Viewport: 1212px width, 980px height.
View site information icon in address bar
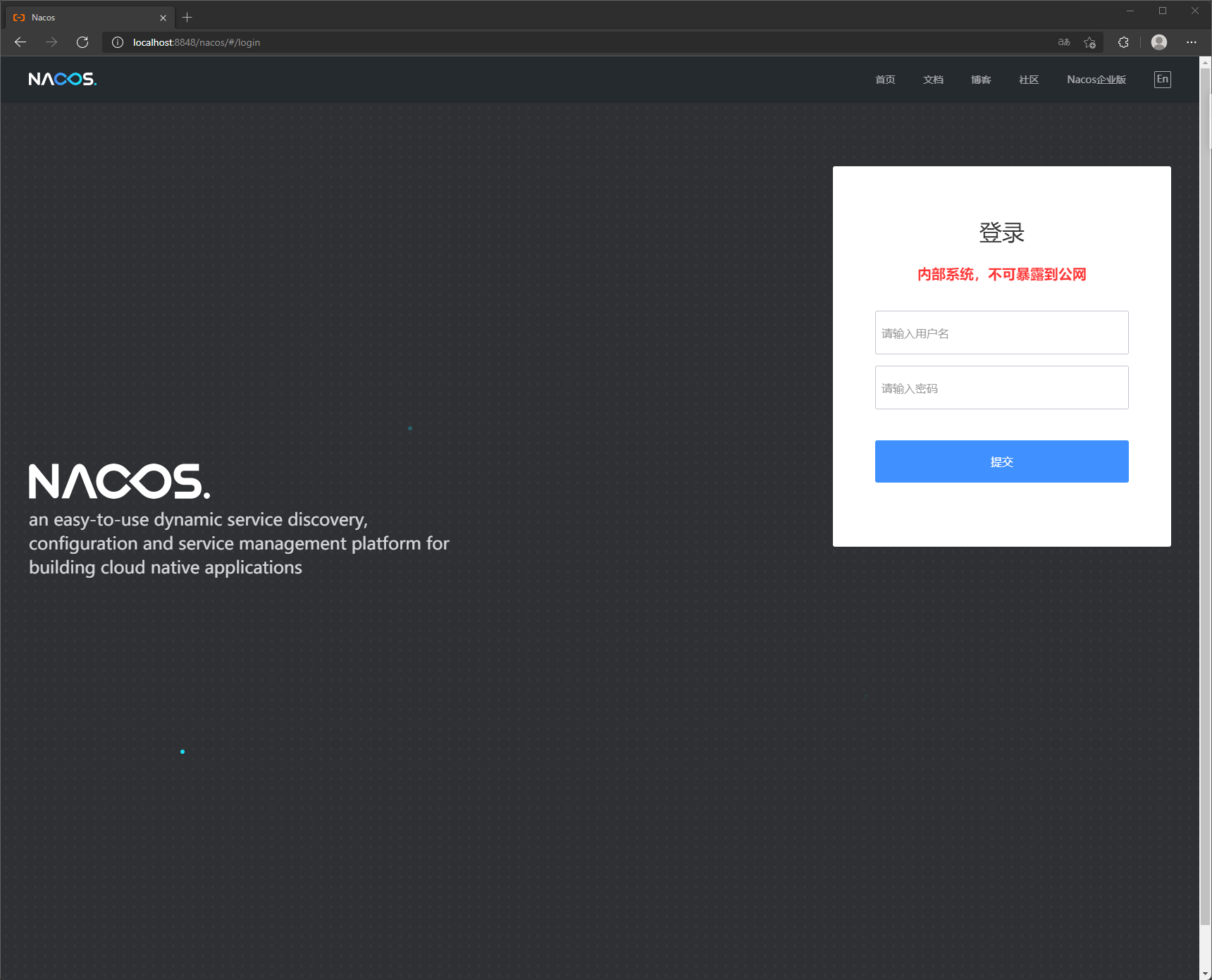click(118, 42)
